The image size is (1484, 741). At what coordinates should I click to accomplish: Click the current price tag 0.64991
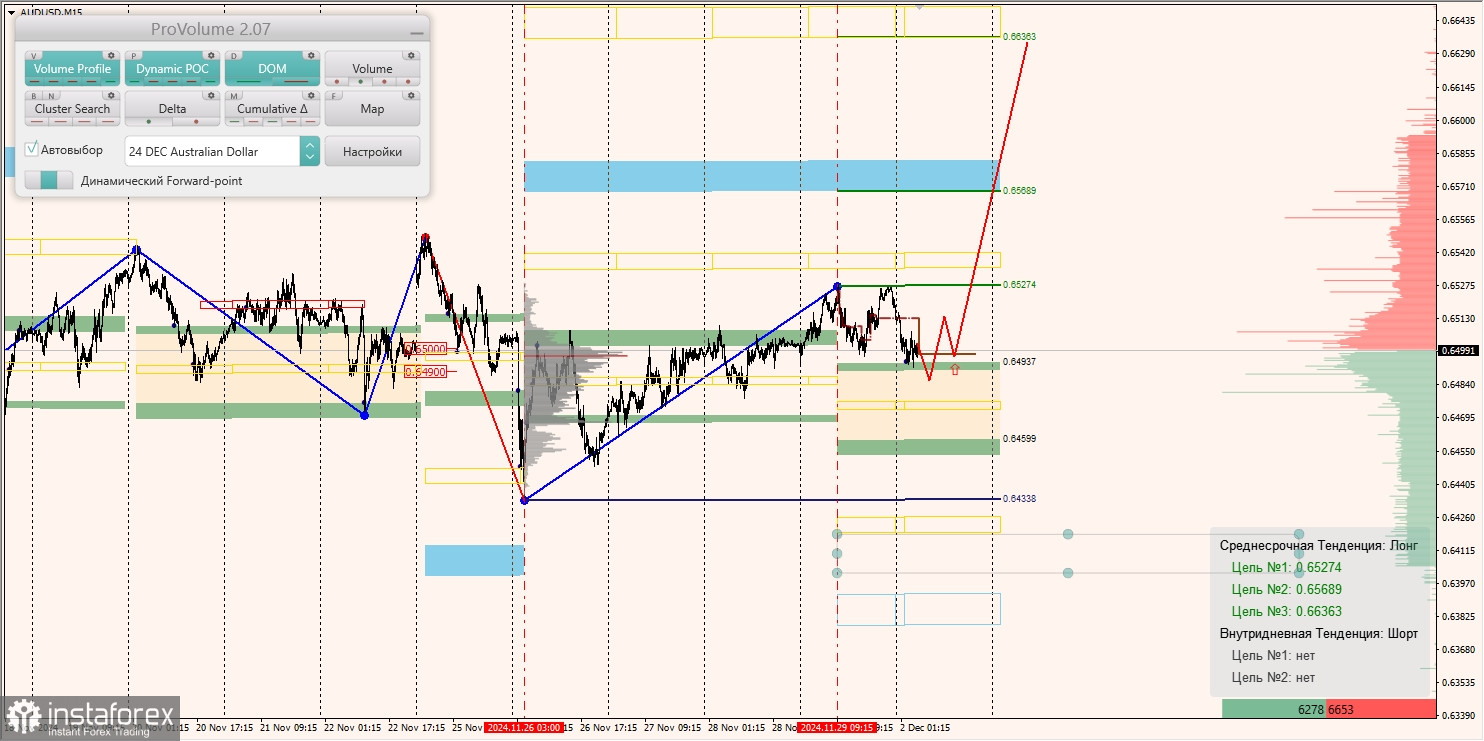click(1459, 350)
